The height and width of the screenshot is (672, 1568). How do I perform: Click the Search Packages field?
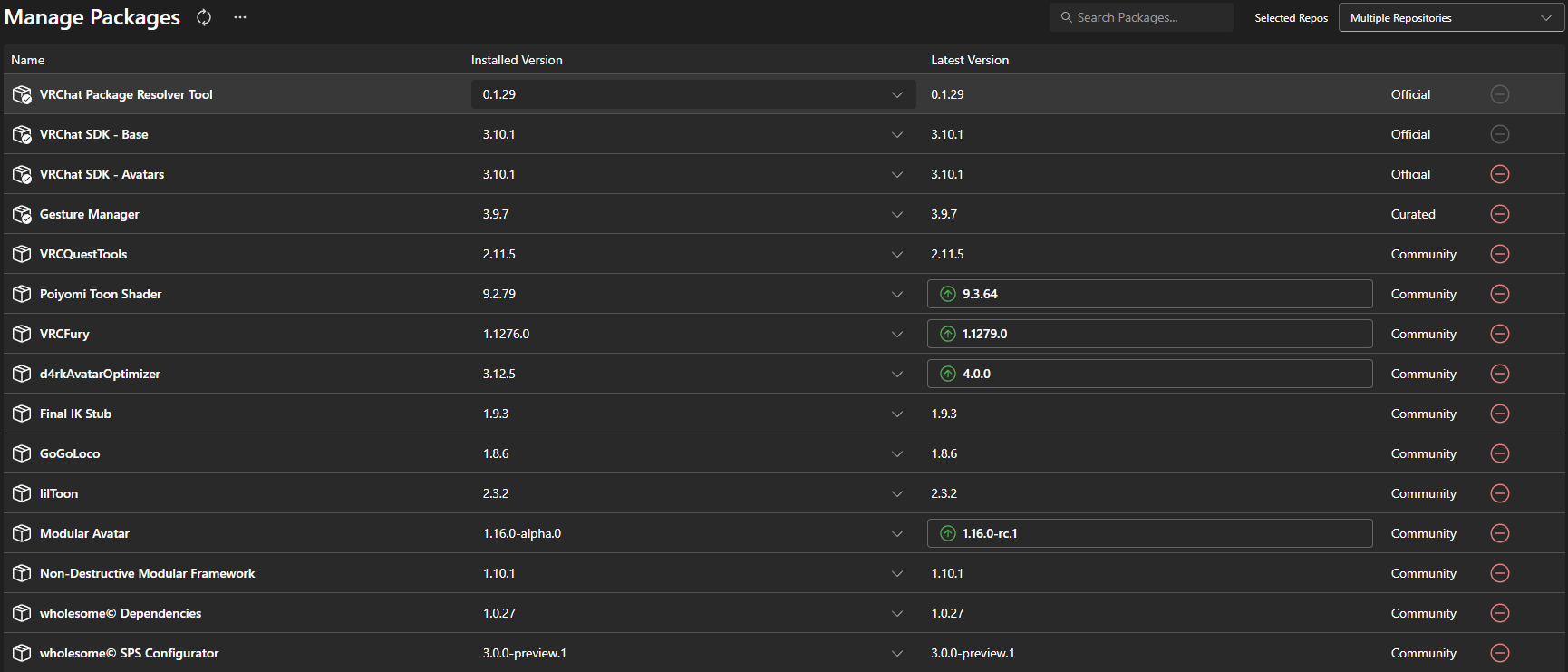(1141, 17)
